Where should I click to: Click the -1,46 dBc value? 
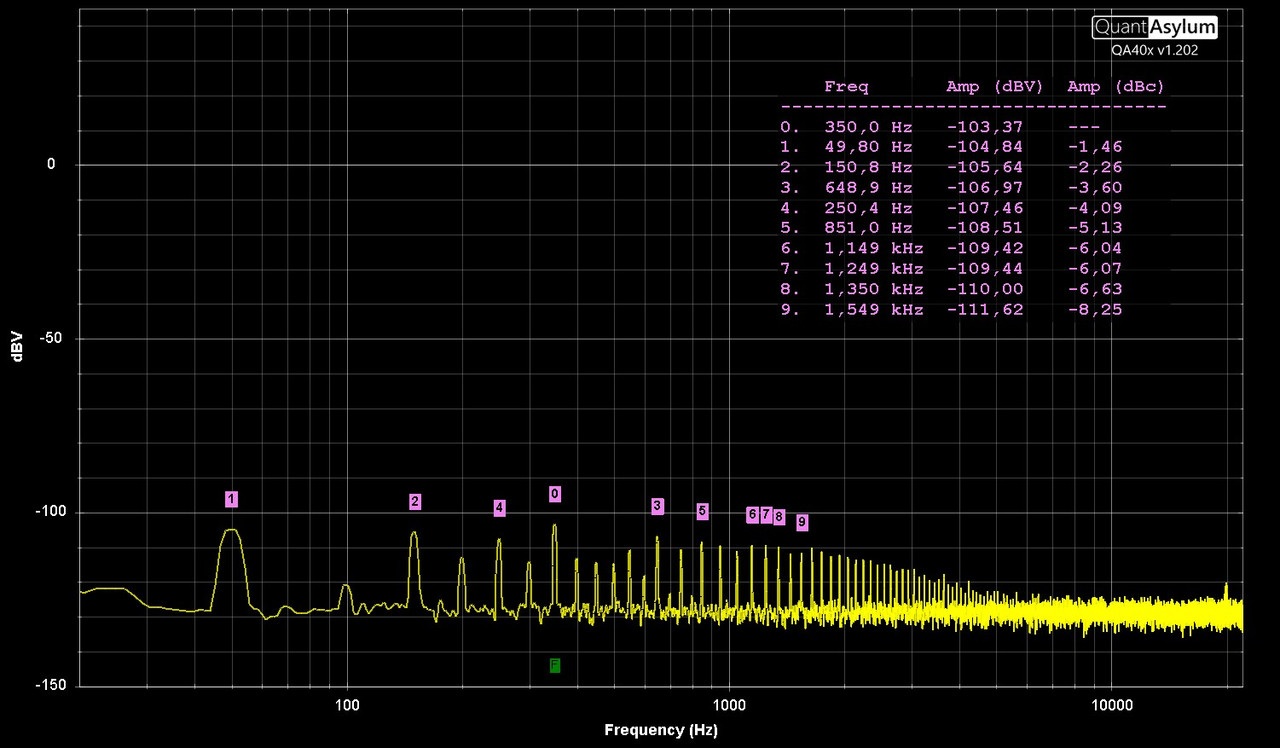point(1095,147)
